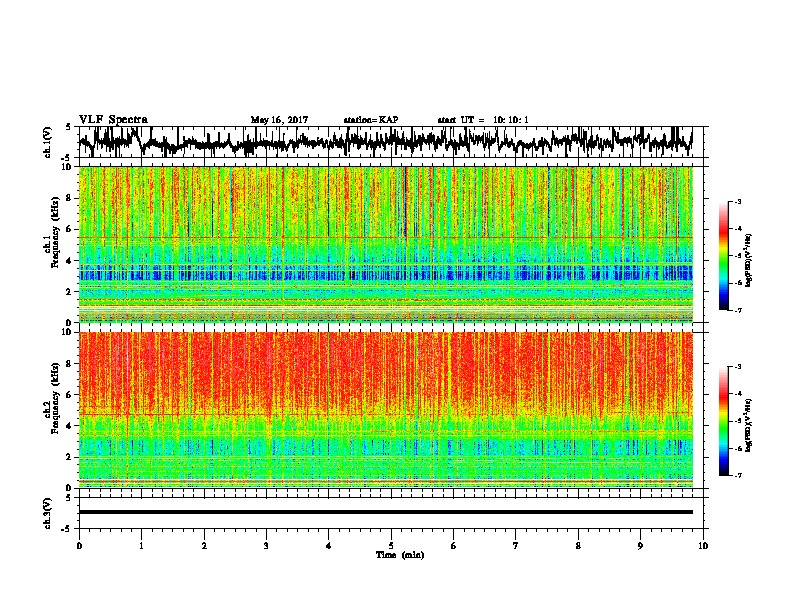Click the 1 minute tick label on time axis
This screenshot has width=792, height=612.
click(x=141, y=546)
